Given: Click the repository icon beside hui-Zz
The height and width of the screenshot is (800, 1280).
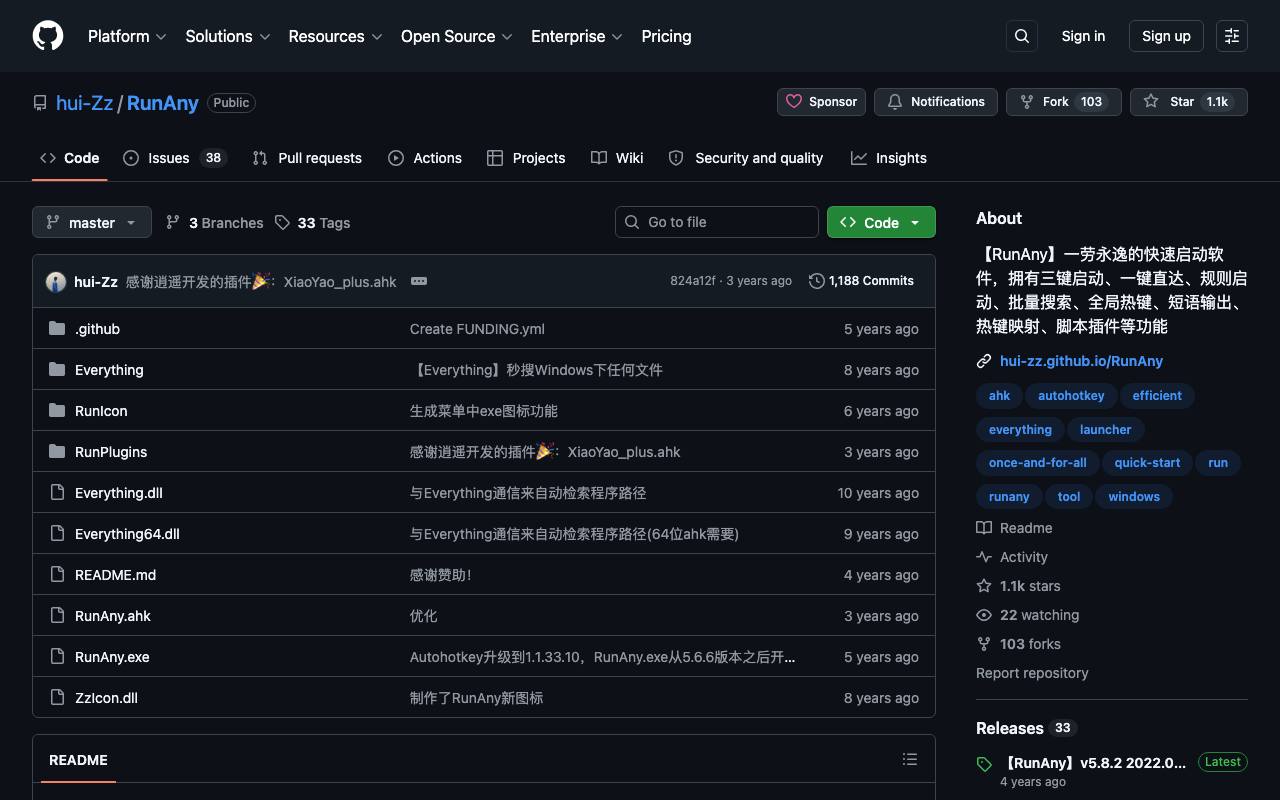Looking at the screenshot, I should (x=40, y=103).
